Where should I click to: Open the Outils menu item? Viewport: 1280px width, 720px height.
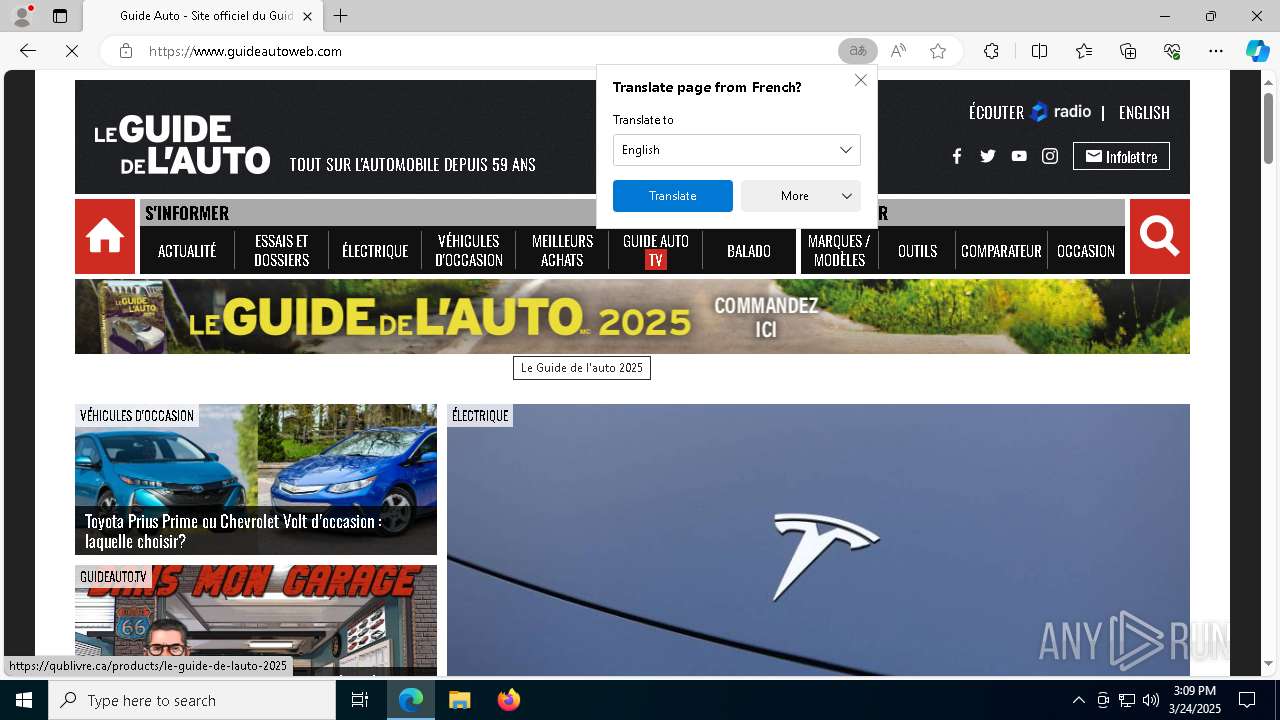pos(917,251)
